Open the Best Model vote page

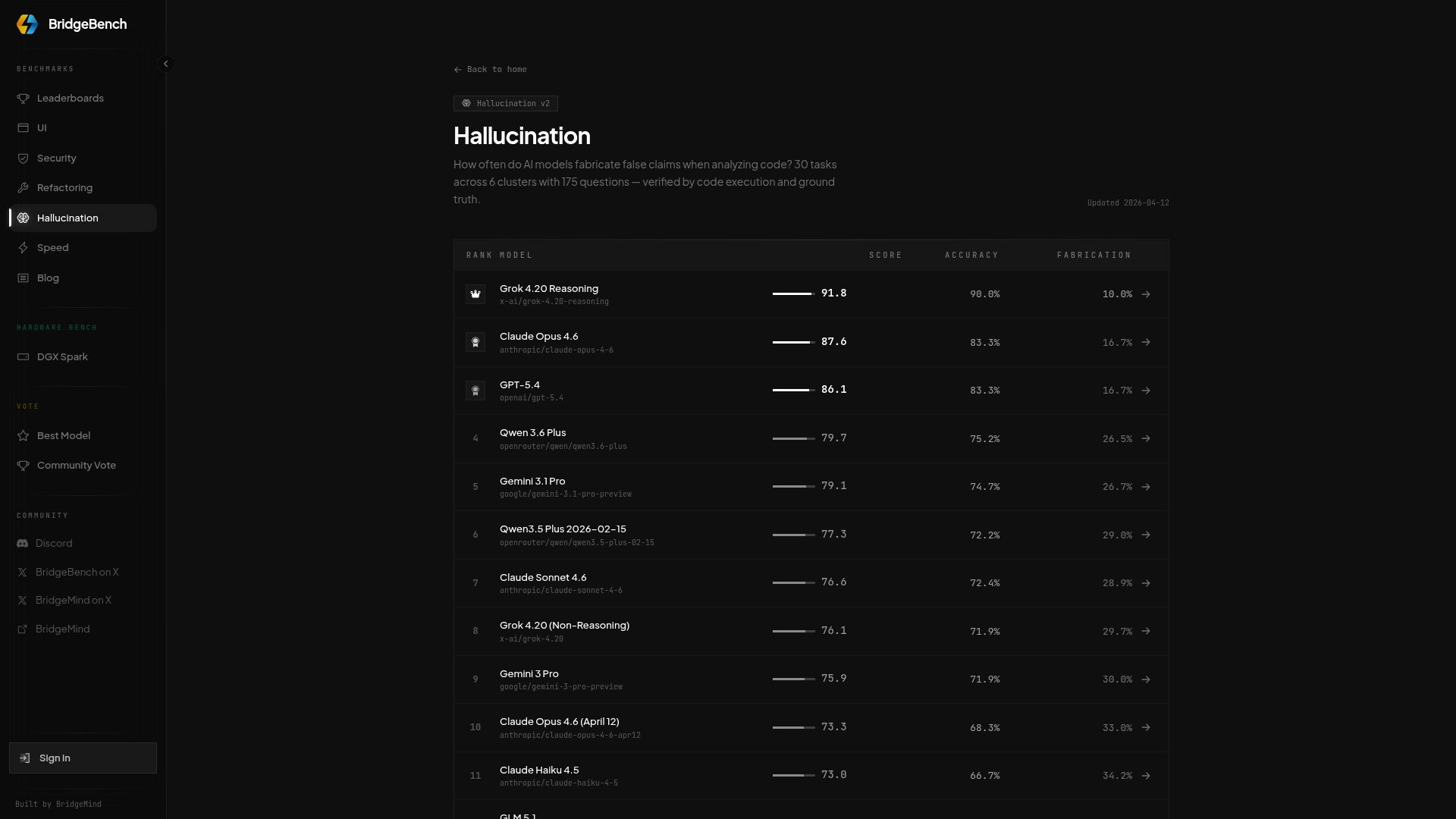(x=83, y=436)
